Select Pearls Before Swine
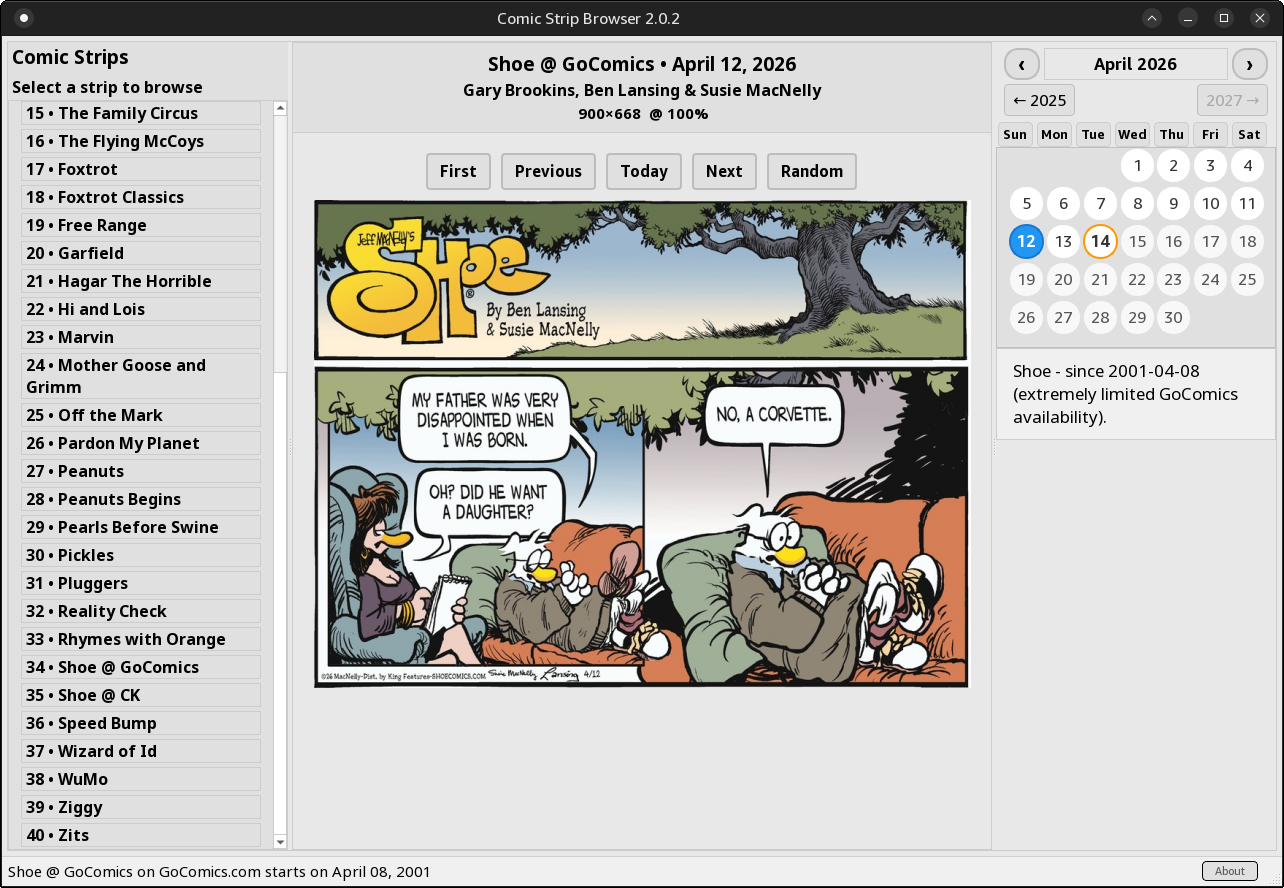 click(141, 527)
